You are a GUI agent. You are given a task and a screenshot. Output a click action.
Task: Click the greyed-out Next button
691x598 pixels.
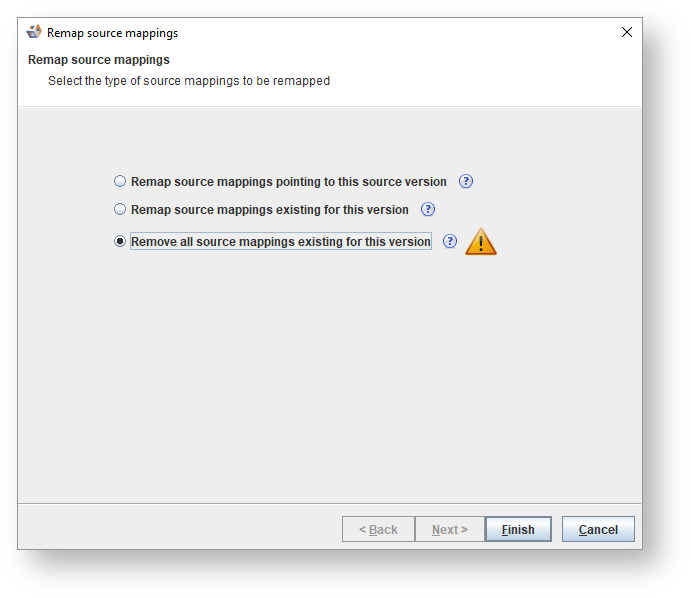pos(449,530)
